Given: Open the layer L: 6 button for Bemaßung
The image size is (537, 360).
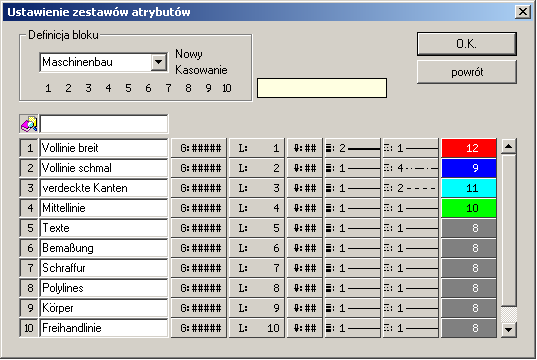Looking at the screenshot, I should (257, 248).
